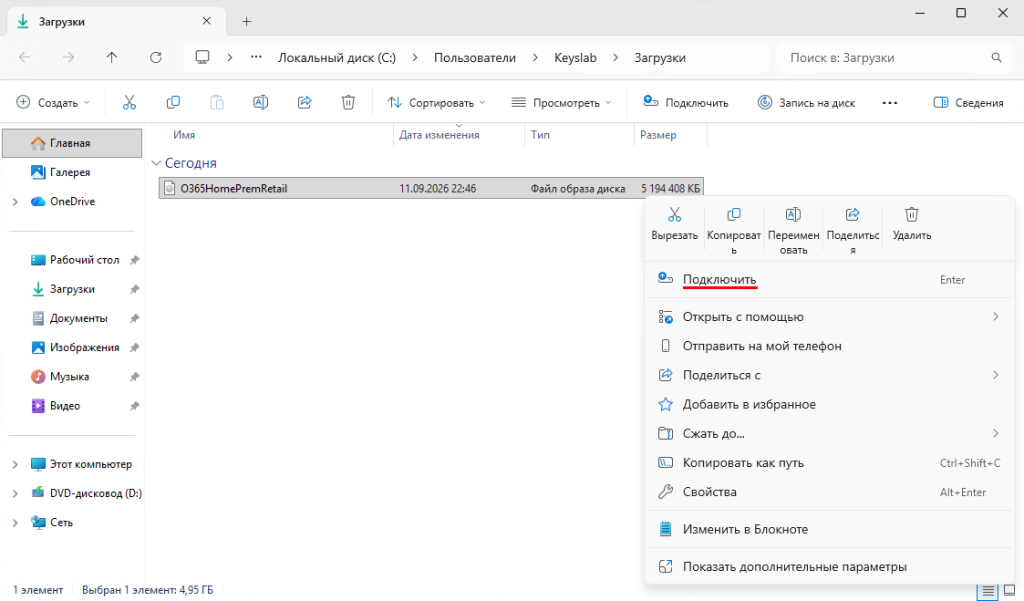Open the Сжать до... submenu
The height and width of the screenshot is (601, 1024).
tap(829, 434)
